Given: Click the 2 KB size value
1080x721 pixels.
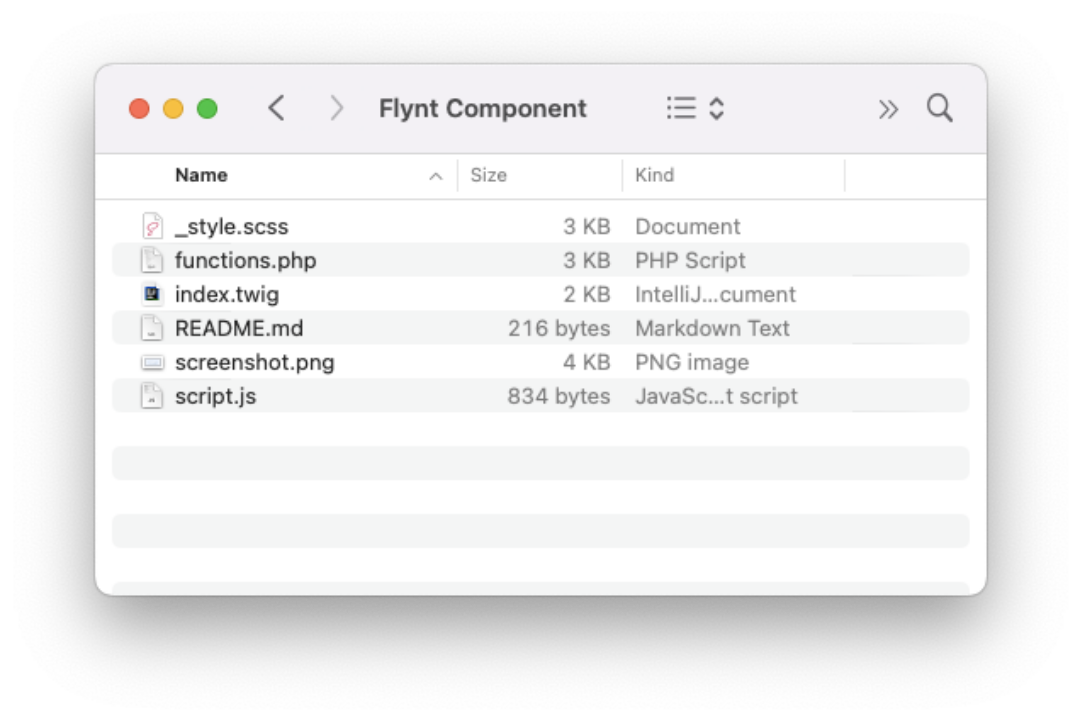Looking at the screenshot, I should point(587,295).
